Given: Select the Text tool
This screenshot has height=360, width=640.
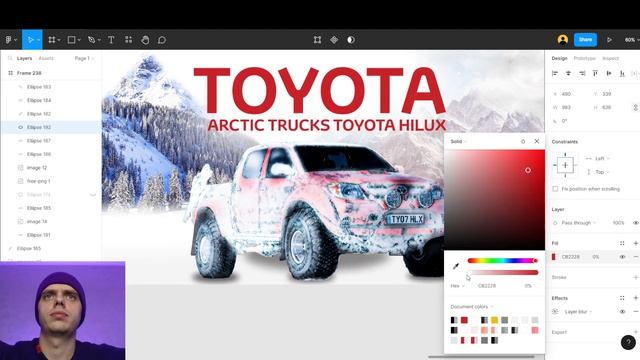Looking at the screenshot, I should [x=111, y=40].
